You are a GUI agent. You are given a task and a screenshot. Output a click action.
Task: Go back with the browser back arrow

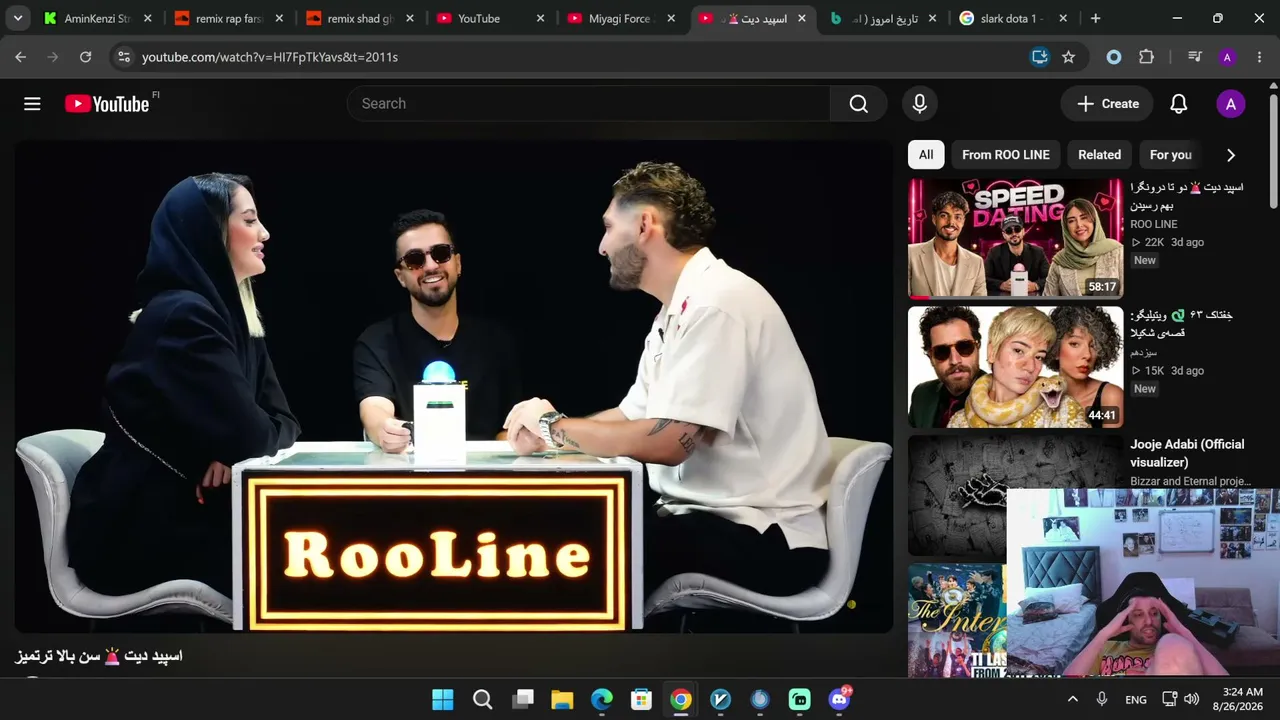tap(21, 57)
